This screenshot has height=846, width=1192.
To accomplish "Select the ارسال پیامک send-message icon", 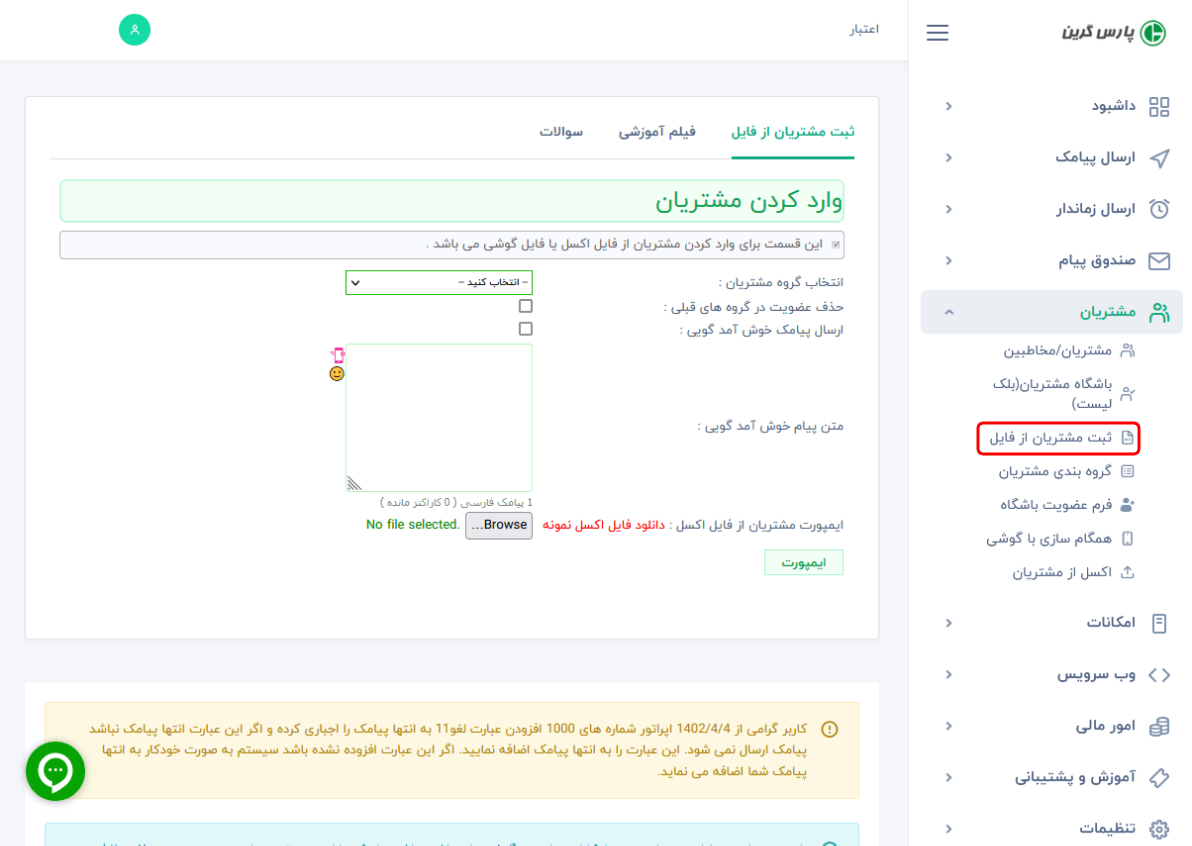I will pyautogui.click(x=1160, y=158).
